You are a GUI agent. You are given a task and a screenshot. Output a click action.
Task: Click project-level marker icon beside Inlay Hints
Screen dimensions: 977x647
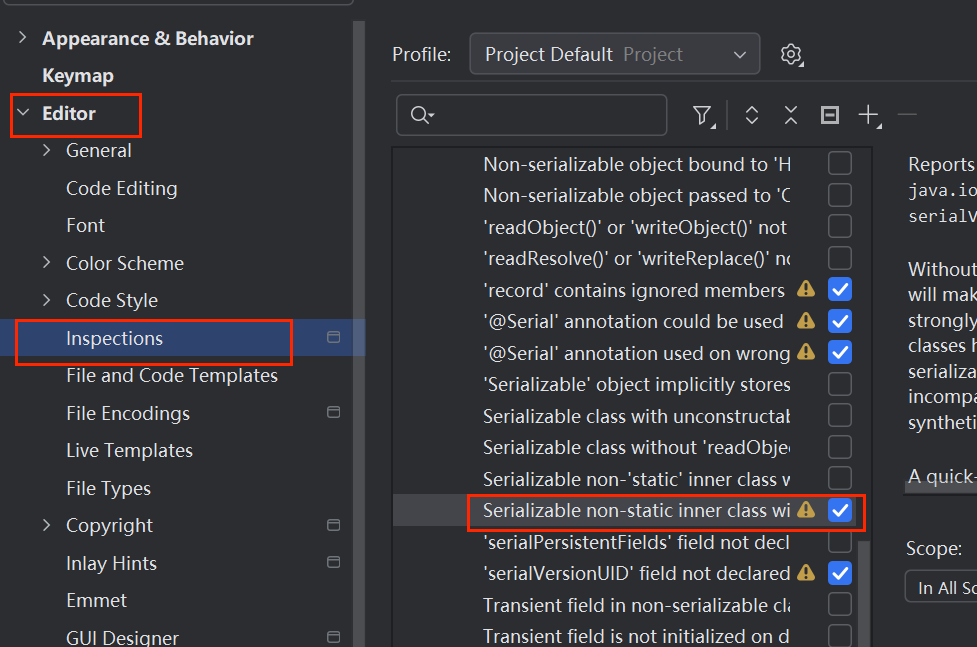click(x=333, y=562)
